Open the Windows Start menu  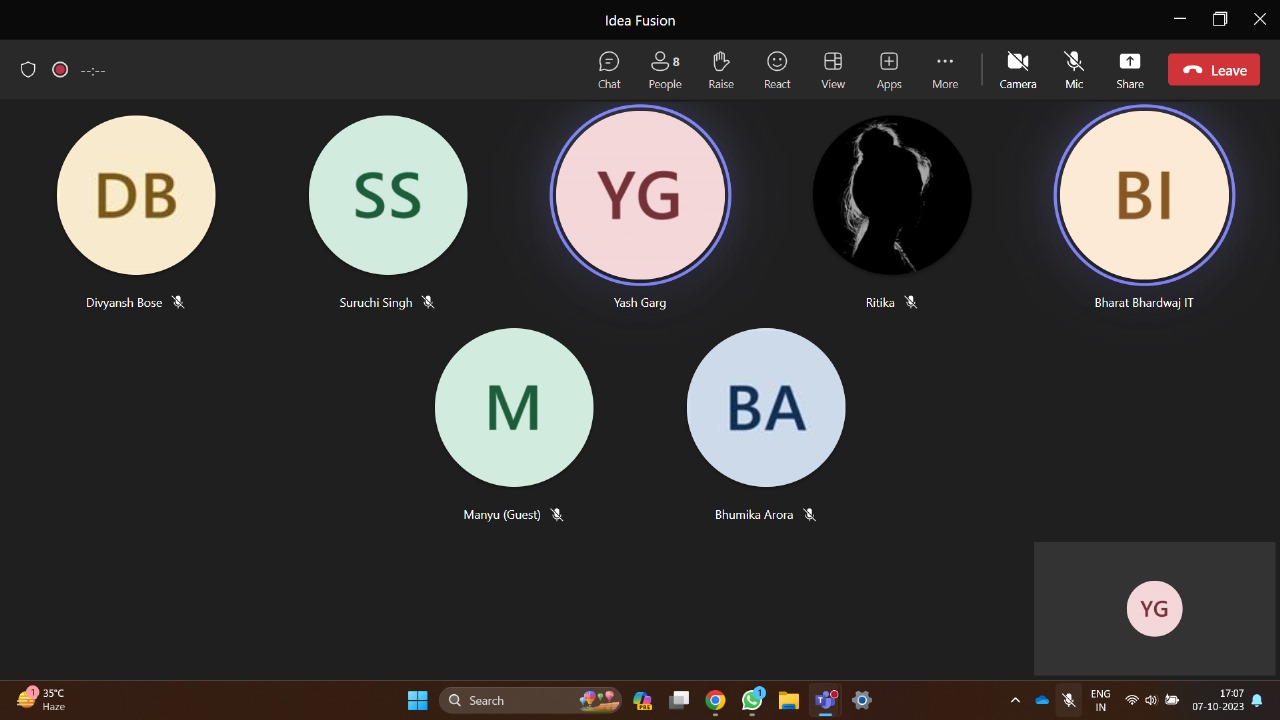pyautogui.click(x=418, y=700)
